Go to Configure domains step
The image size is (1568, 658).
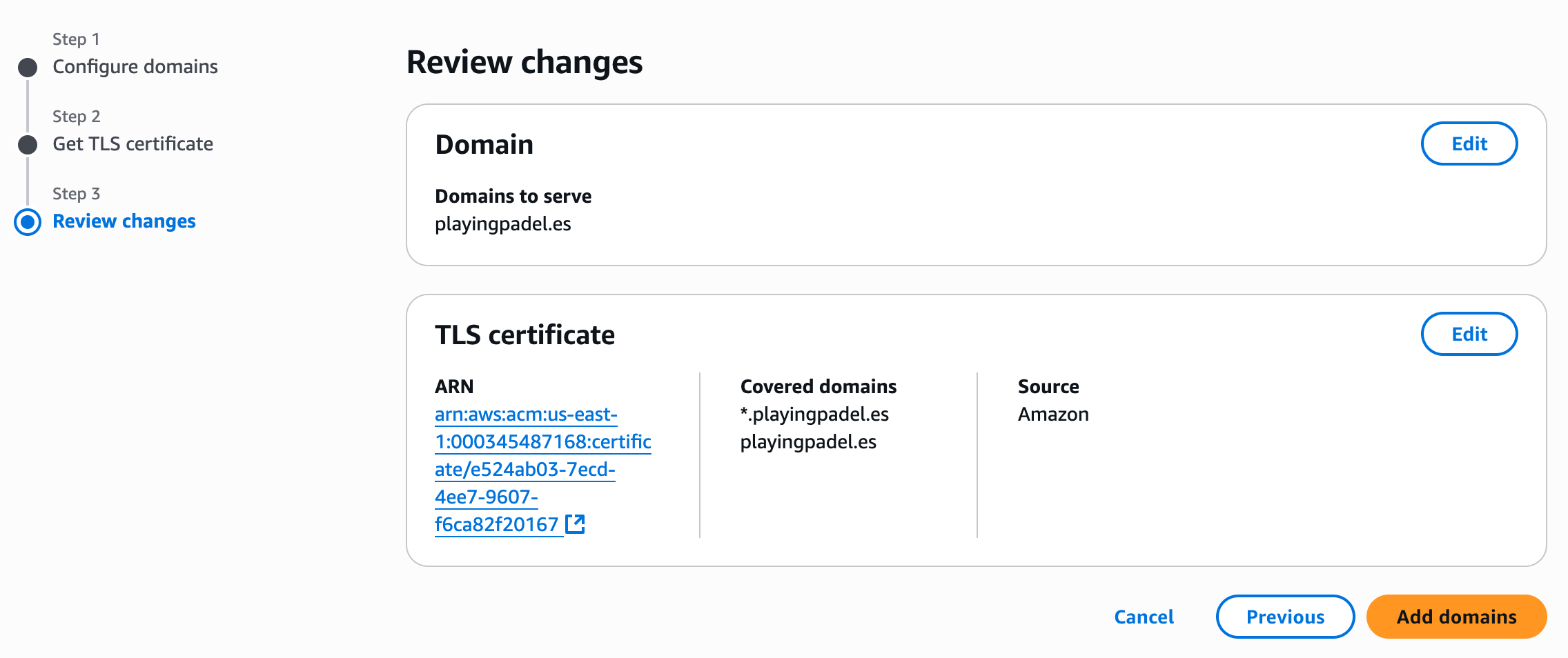[135, 67]
